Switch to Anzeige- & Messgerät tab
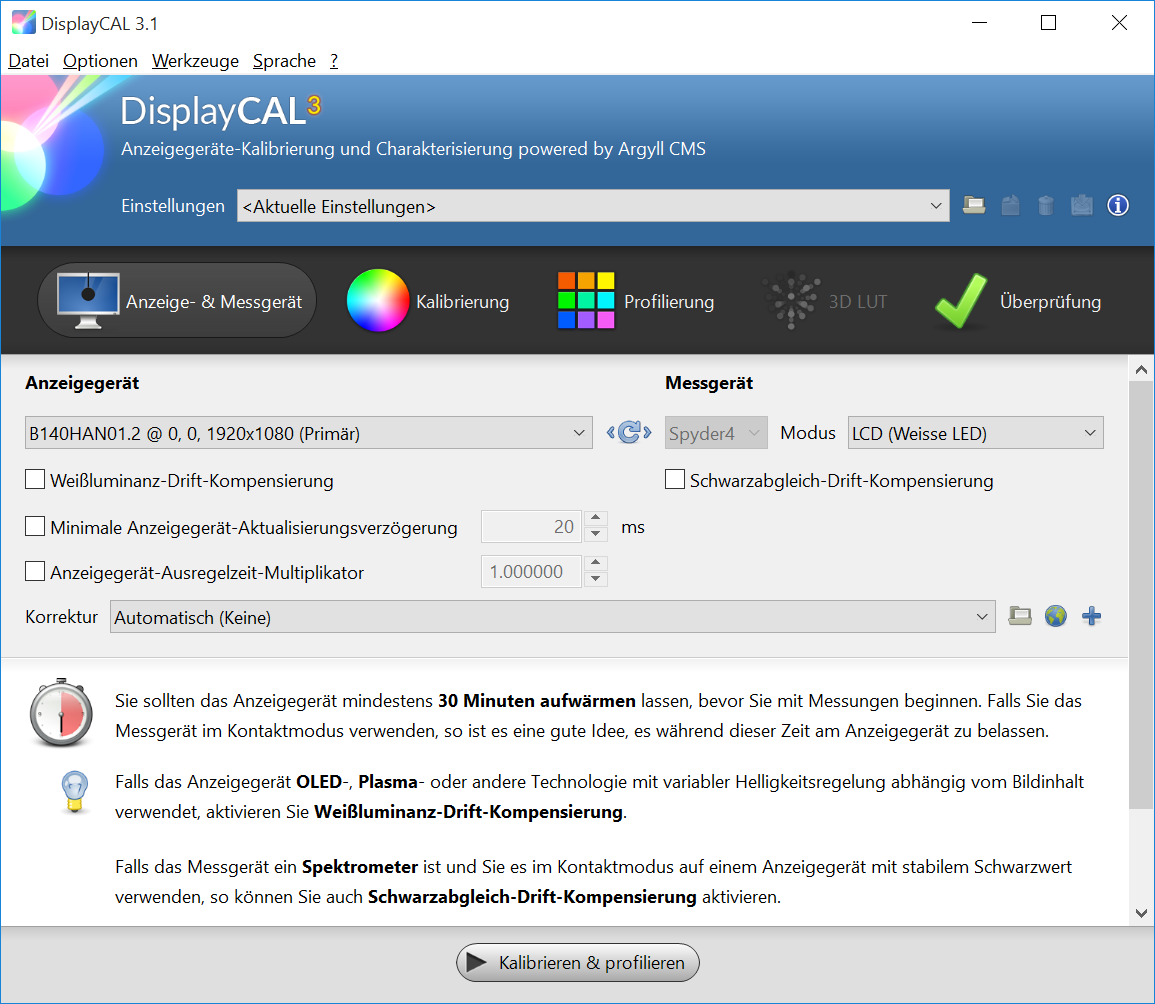This screenshot has width=1155, height=1004. 177,301
